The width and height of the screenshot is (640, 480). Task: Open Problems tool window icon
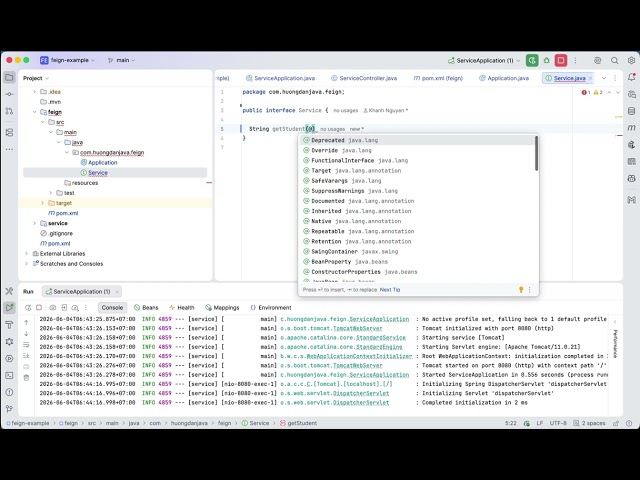9,392
